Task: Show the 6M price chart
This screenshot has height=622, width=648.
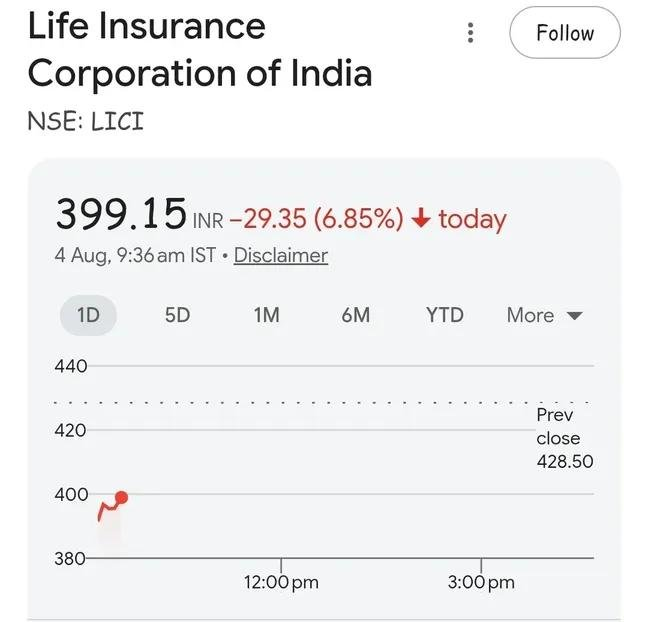Action: point(355,315)
